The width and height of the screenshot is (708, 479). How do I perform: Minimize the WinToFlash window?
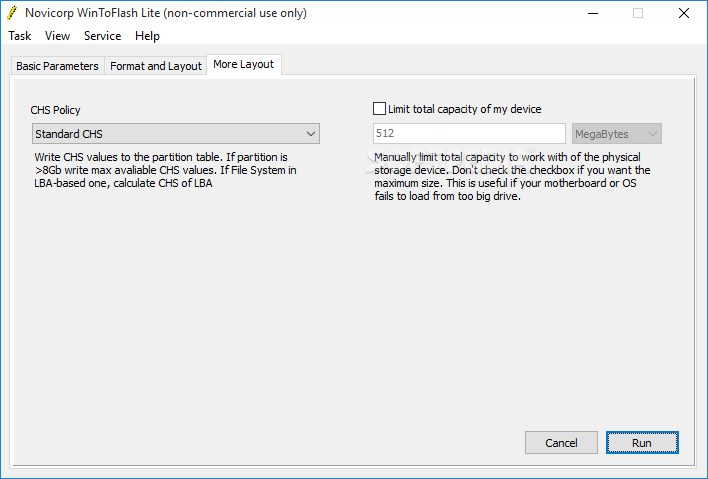[x=593, y=13]
